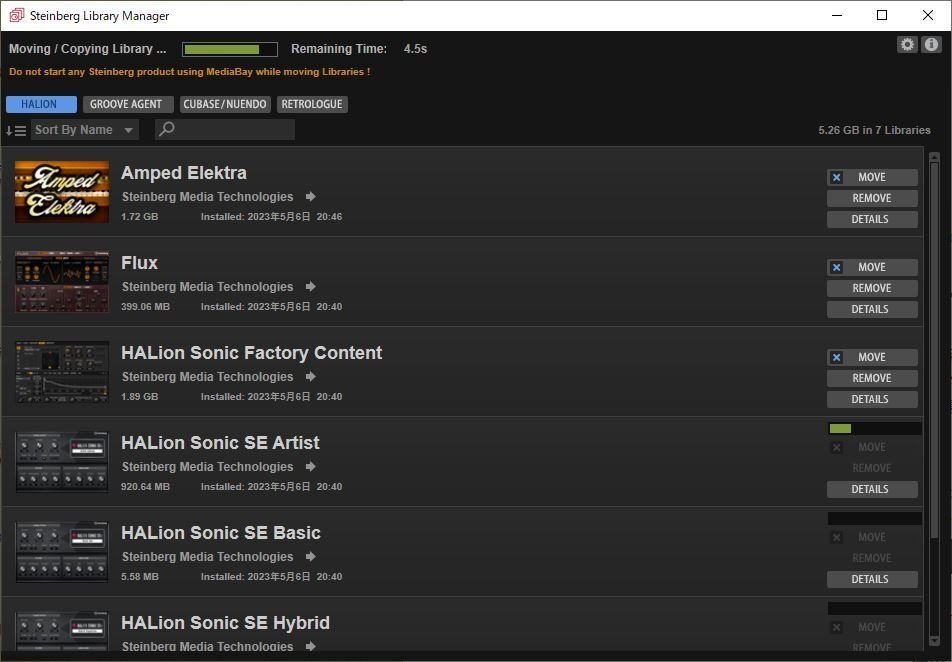The width and height of the screenshot is (952, 662).
Task: Switch to the CUBASE/NUENDO tab
Action: tap(225, 104)
